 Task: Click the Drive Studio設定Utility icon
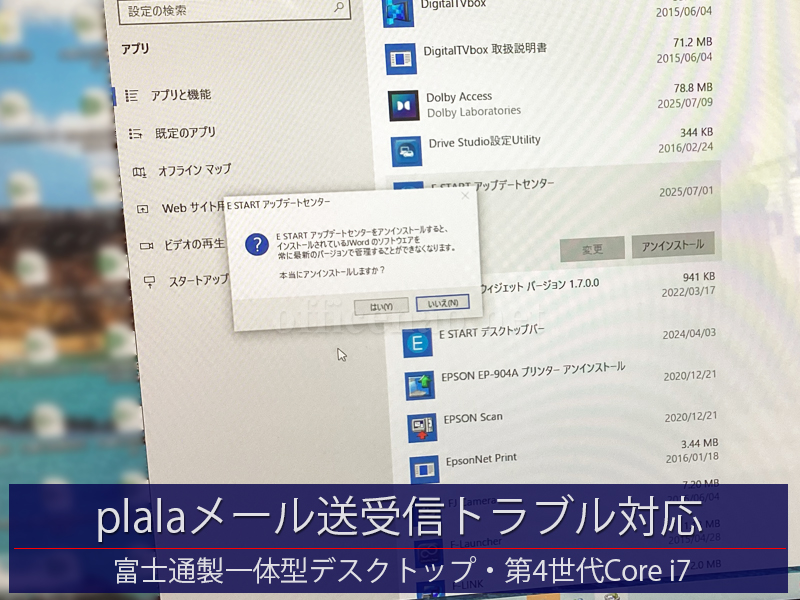point(407,151)
